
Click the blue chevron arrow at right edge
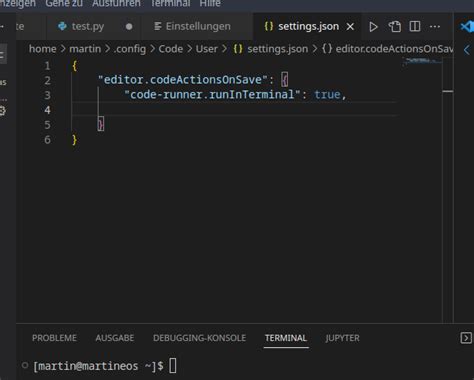pyautogui.click(x=467, y=50)
